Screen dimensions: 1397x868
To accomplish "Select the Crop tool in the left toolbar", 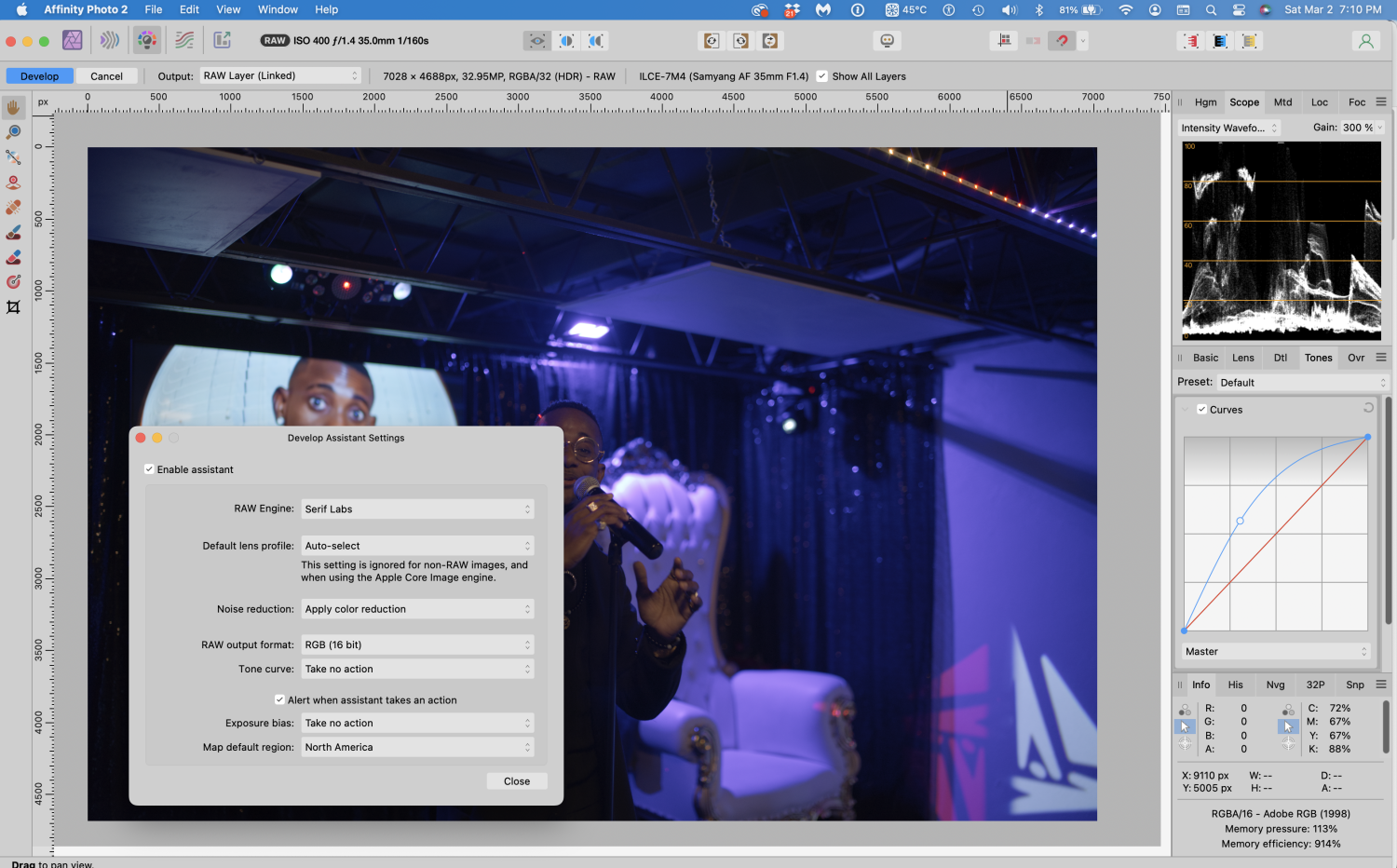I will (13, 306).
